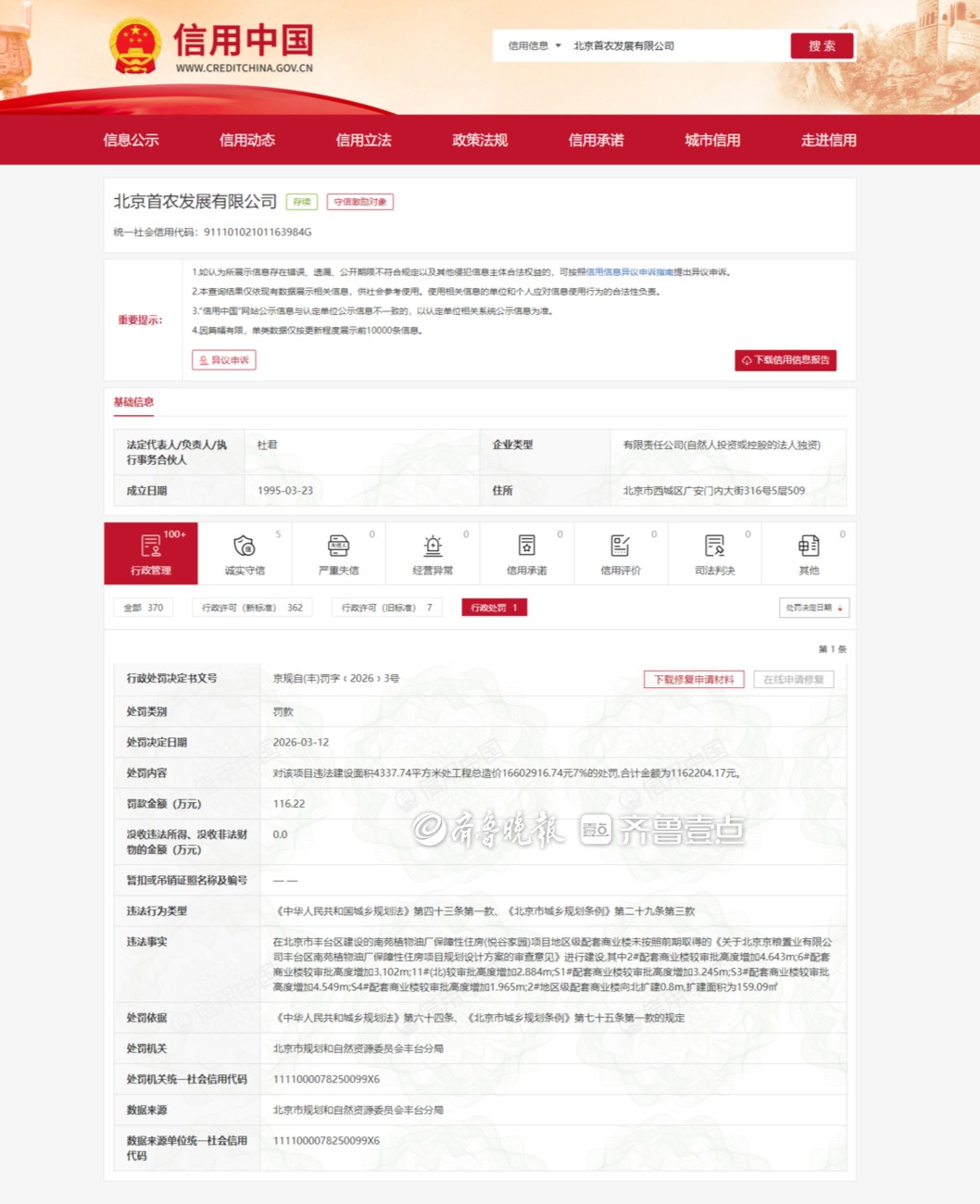
Task: Open the 严重失信 category icon
Action: click(x=339, y=546)
